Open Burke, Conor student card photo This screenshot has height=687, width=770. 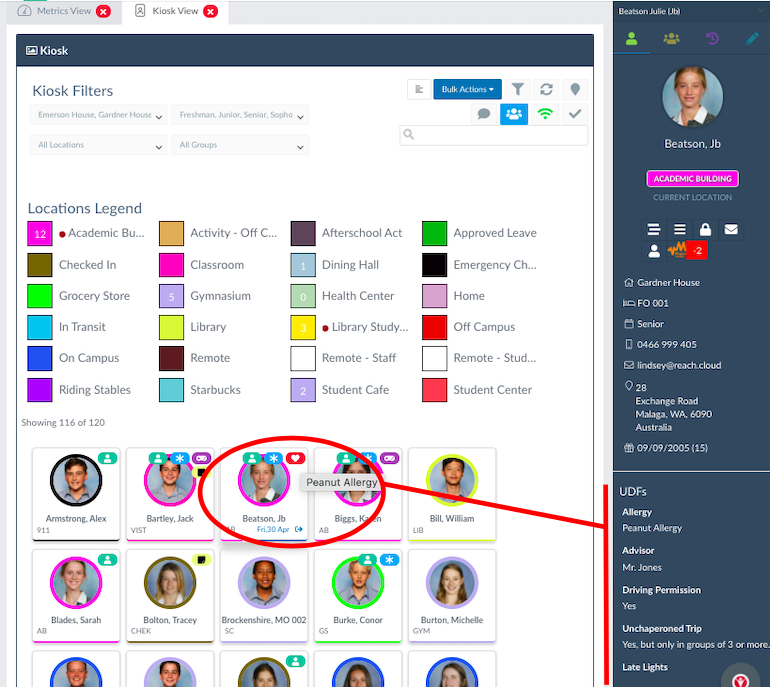358,582
